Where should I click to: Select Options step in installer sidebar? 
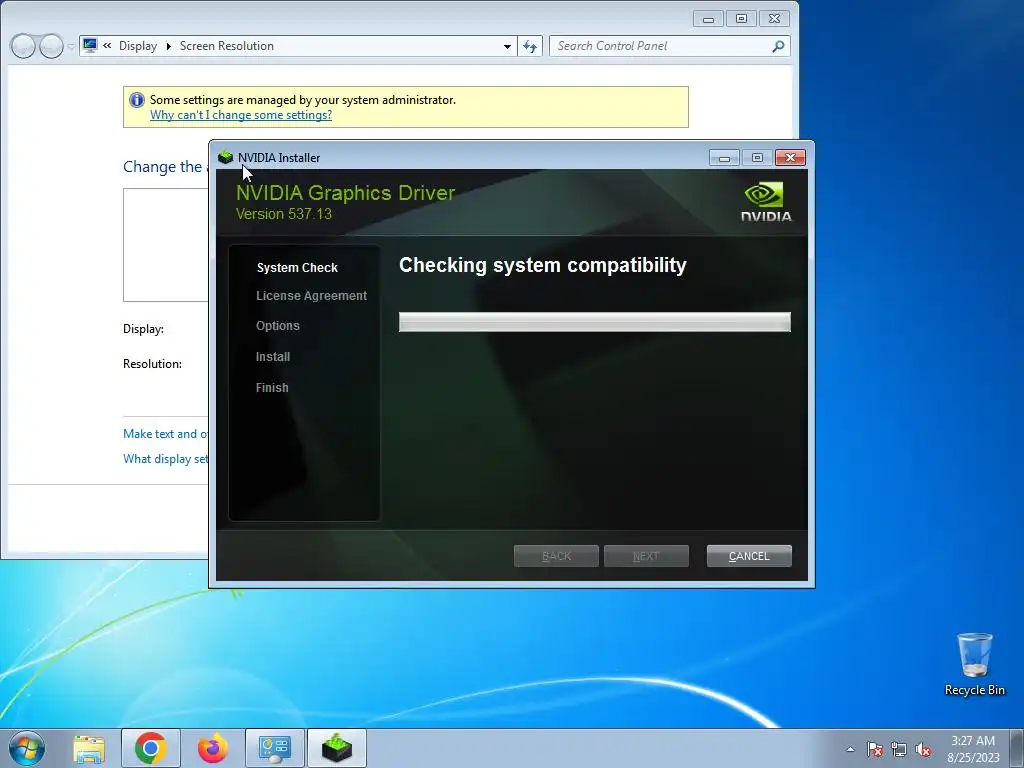click(x=278, y=326)
